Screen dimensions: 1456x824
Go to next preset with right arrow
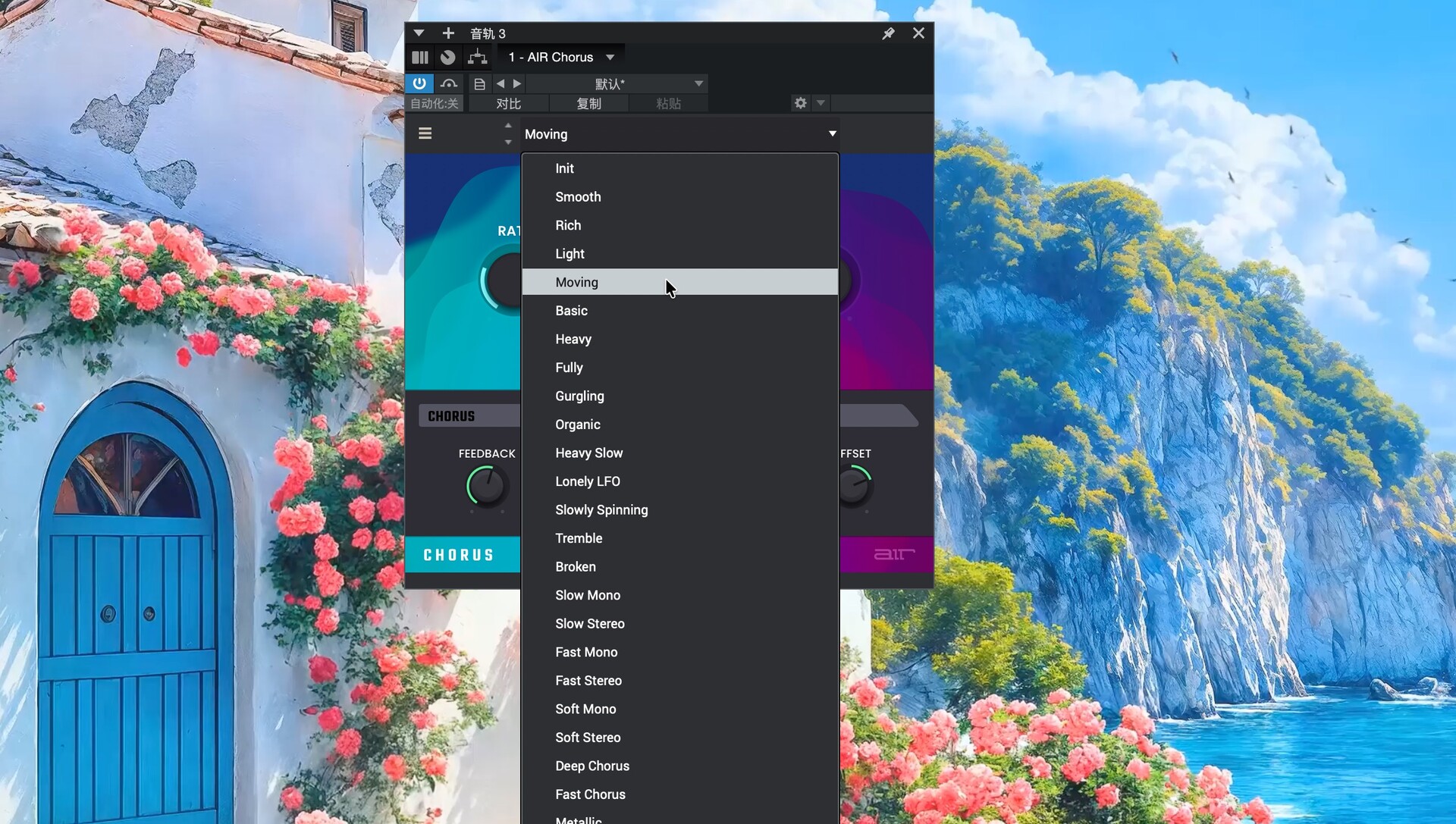click(517, 83)
